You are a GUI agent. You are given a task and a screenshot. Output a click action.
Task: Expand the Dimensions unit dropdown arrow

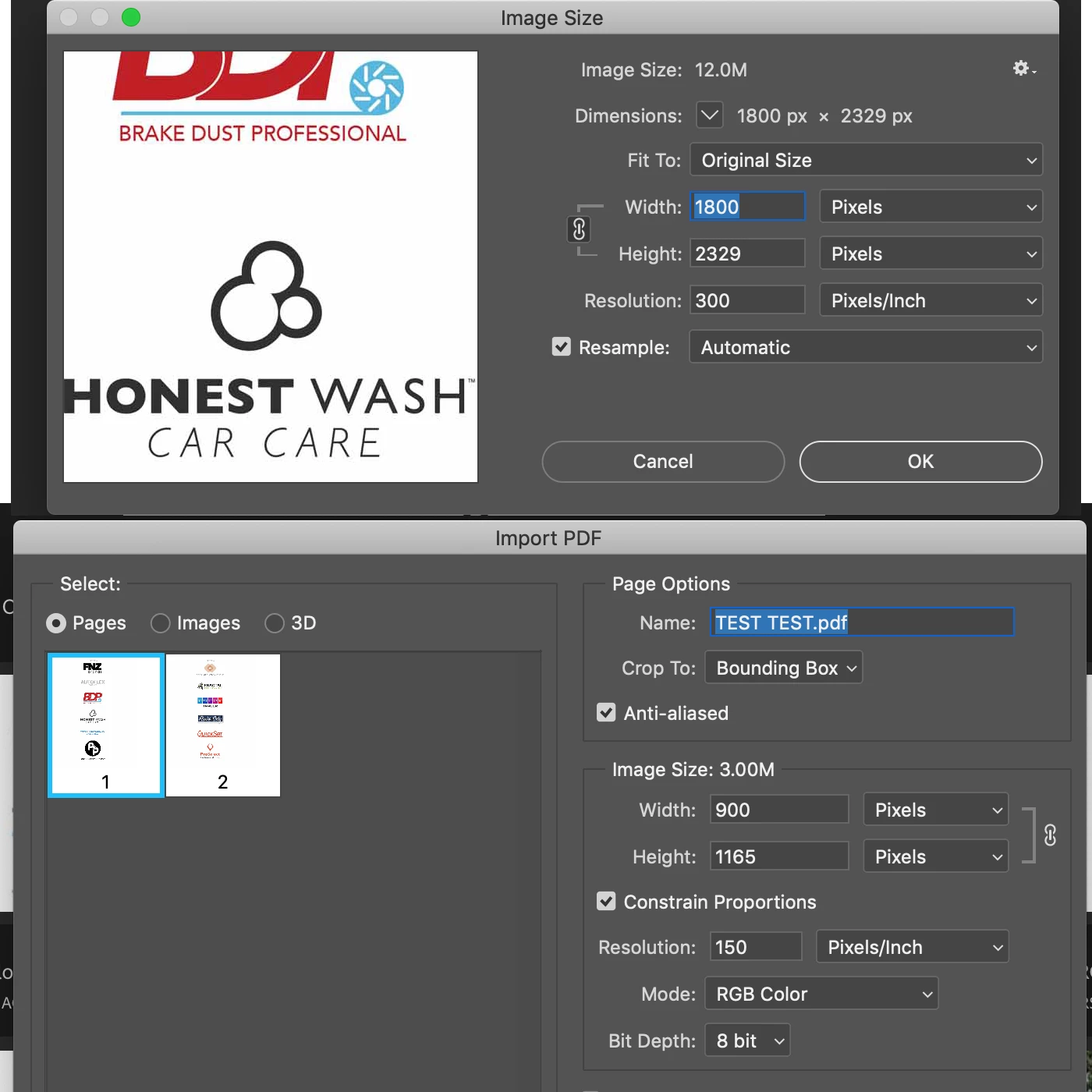pyautogui.click(x=709, y=115)
